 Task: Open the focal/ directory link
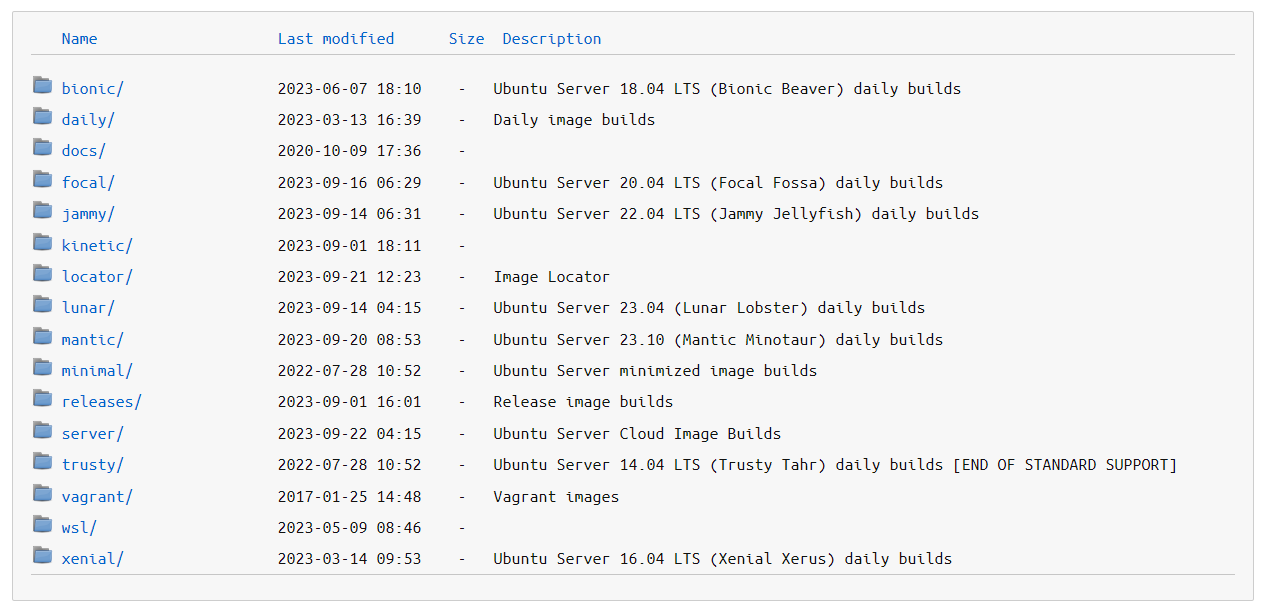pyautogui.click(x=88, y=183)
